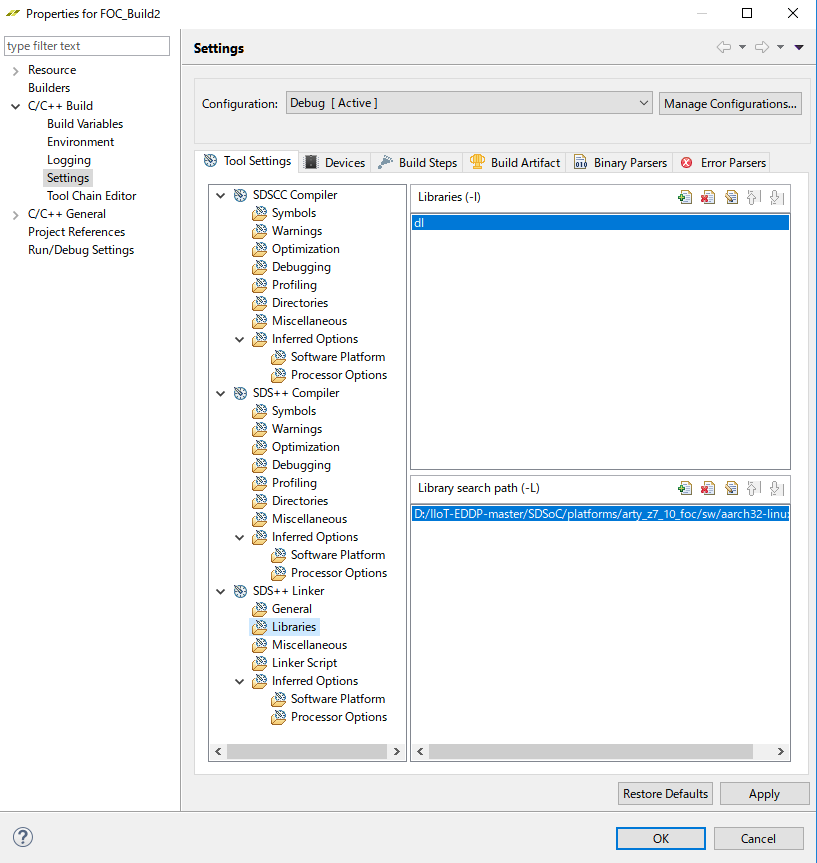
Task: Edit the selected entry in Libraries (-l)
Action: click(x=731, y=197)
